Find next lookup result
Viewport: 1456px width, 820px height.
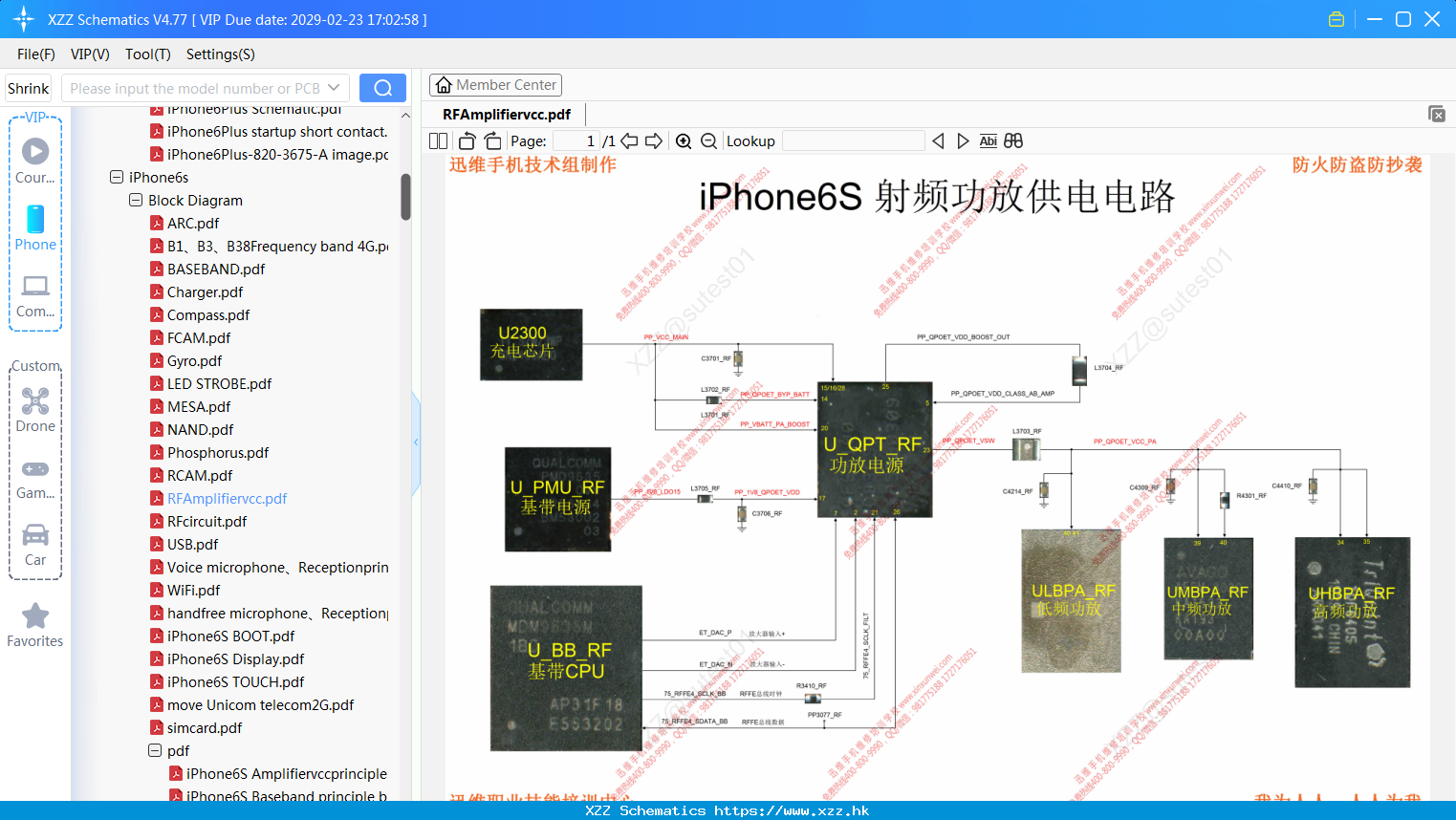[x=963, y=140]
